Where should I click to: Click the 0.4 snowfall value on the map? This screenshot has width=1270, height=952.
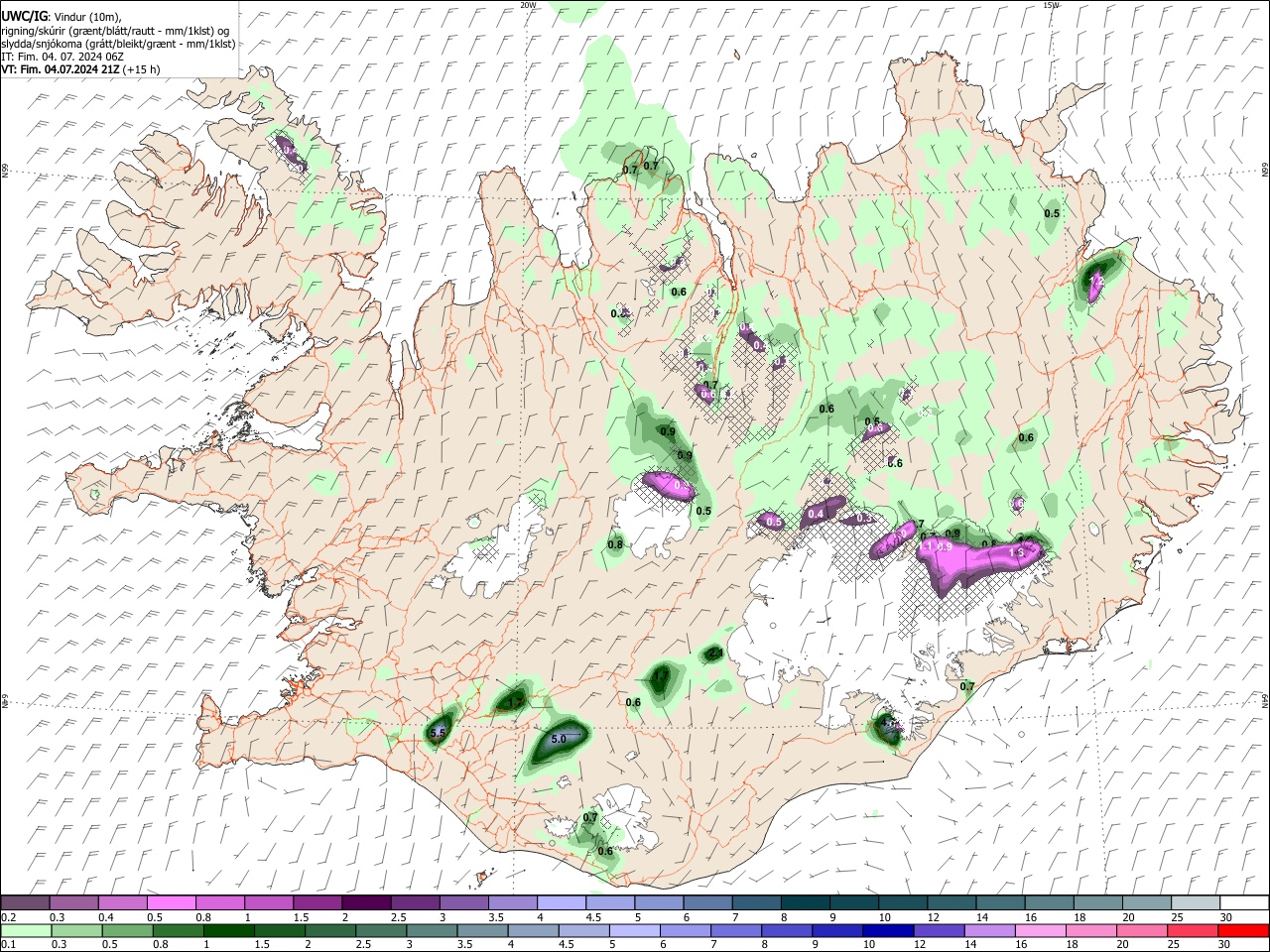point(817,514)
